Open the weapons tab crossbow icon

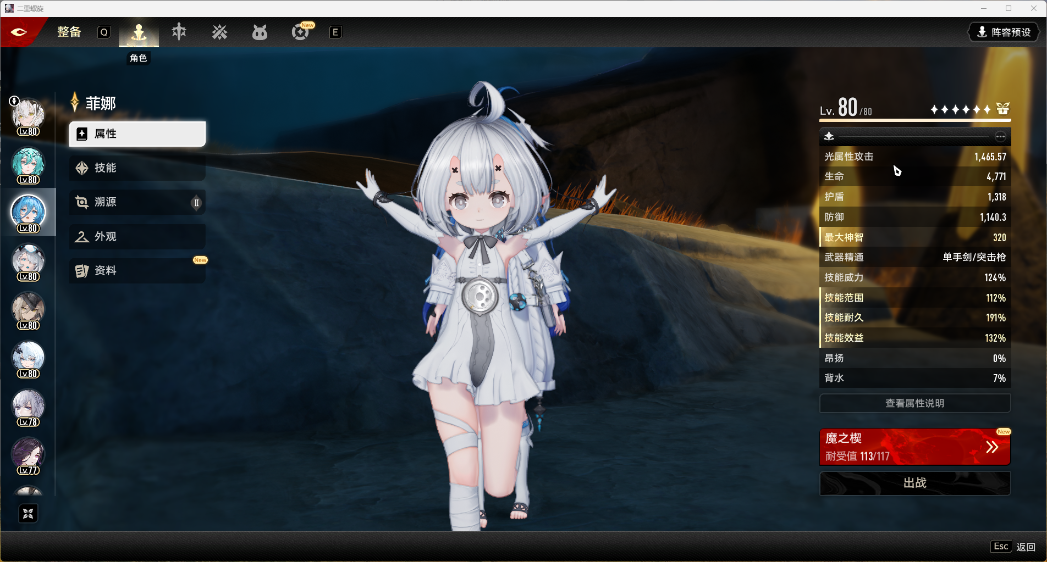179,32
